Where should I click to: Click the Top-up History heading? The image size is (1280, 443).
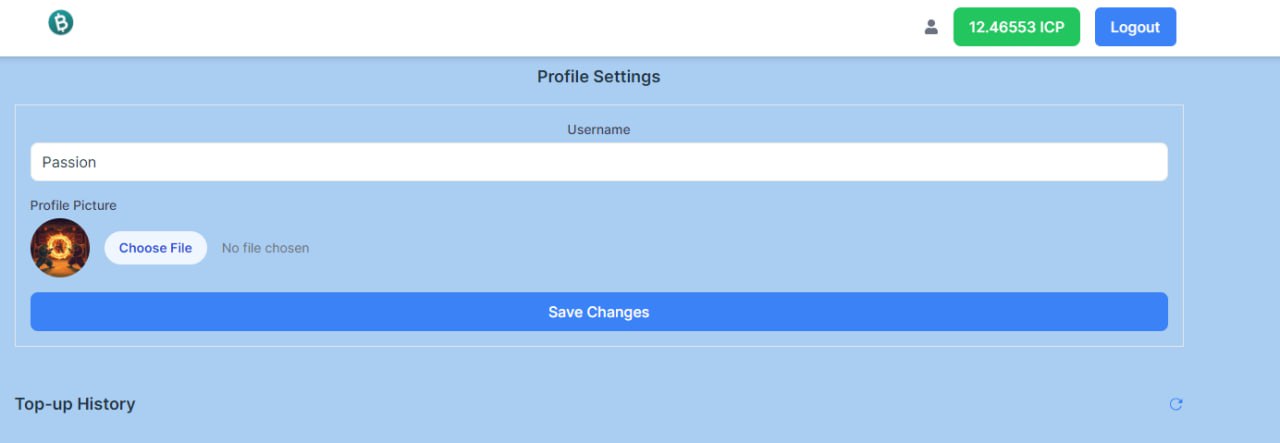(75, 404)
